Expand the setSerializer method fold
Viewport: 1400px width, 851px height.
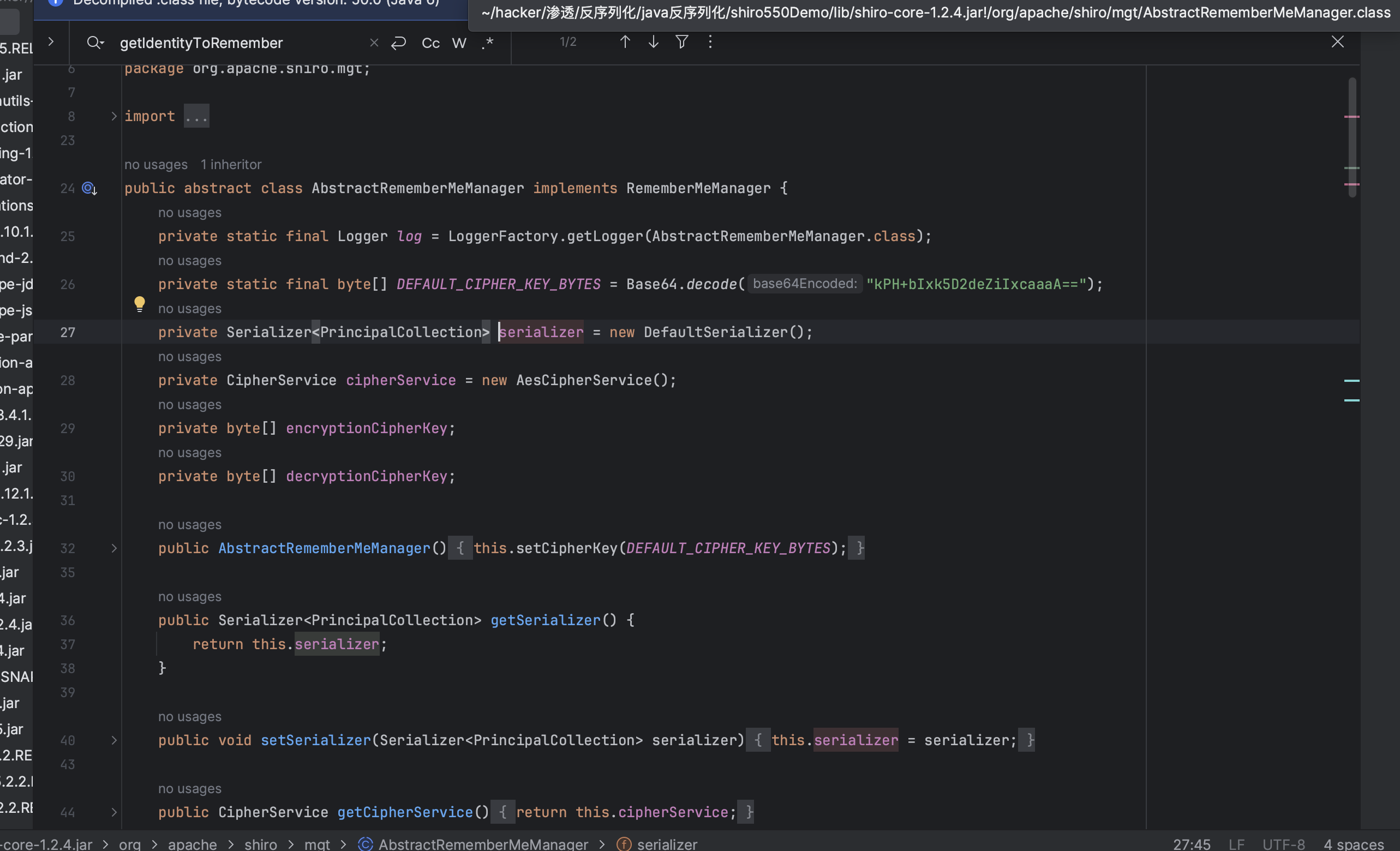pyautogui.click(x=113, y=740)
